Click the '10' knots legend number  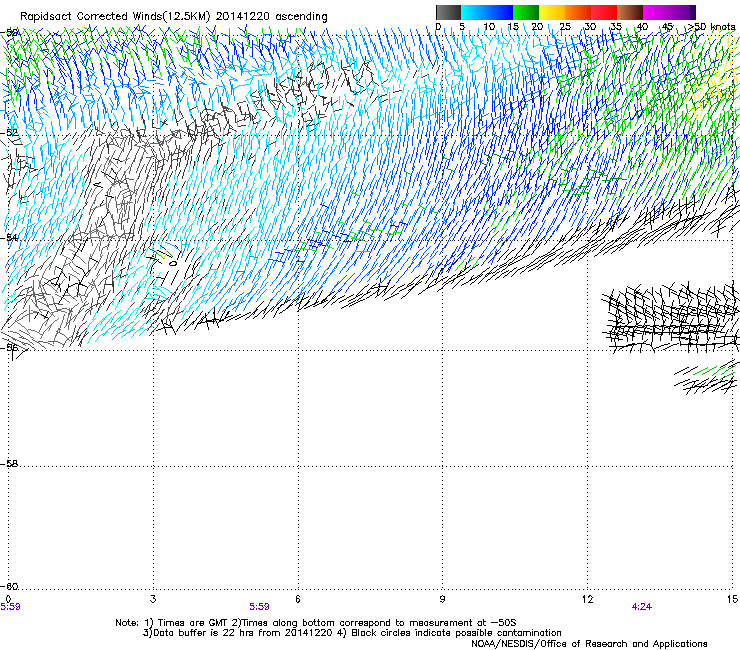489,27
